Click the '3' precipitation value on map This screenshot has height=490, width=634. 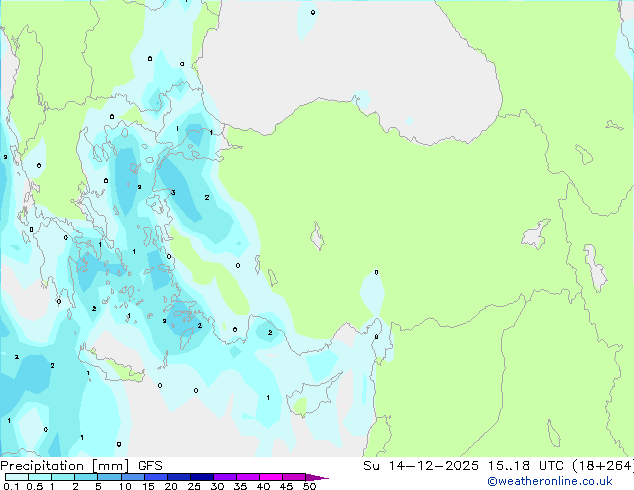click(x=173, y=192)
